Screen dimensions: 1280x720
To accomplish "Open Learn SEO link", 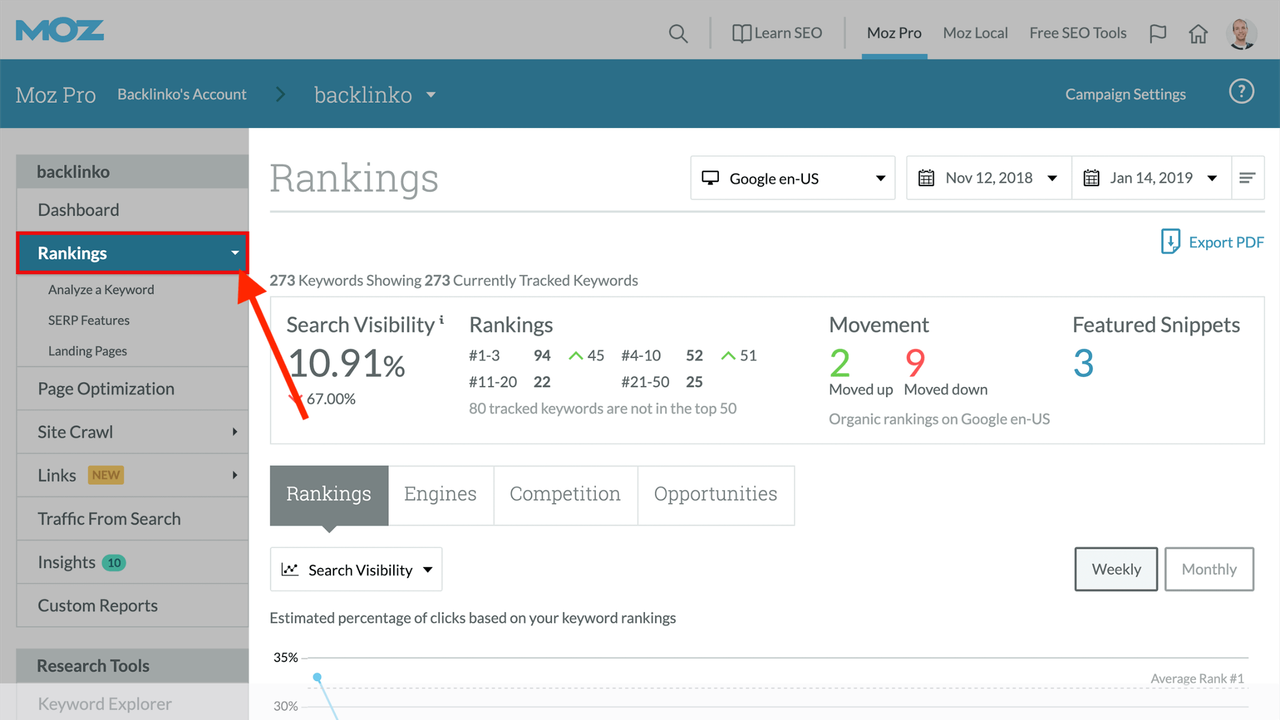I will [777, 33].
